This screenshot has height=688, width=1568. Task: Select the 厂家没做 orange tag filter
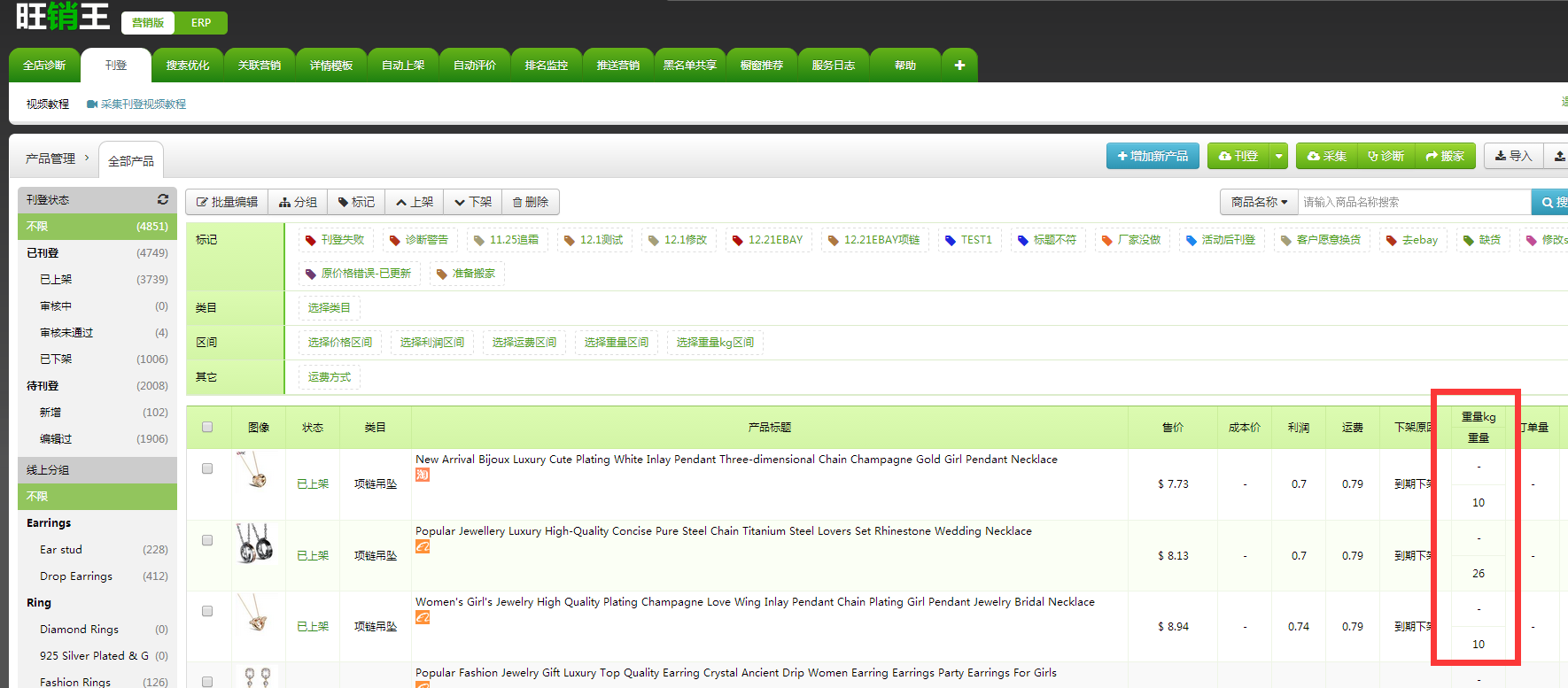point(1131,240)
